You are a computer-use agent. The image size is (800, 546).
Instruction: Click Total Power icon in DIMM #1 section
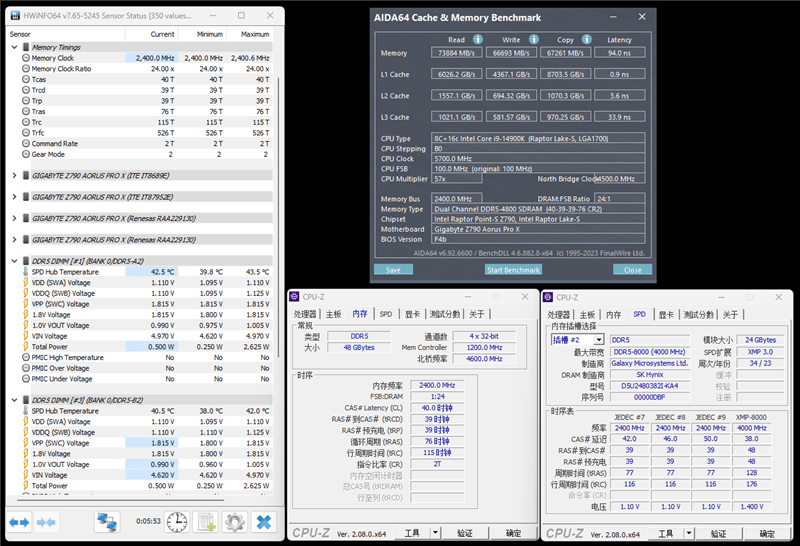[26, 346]
